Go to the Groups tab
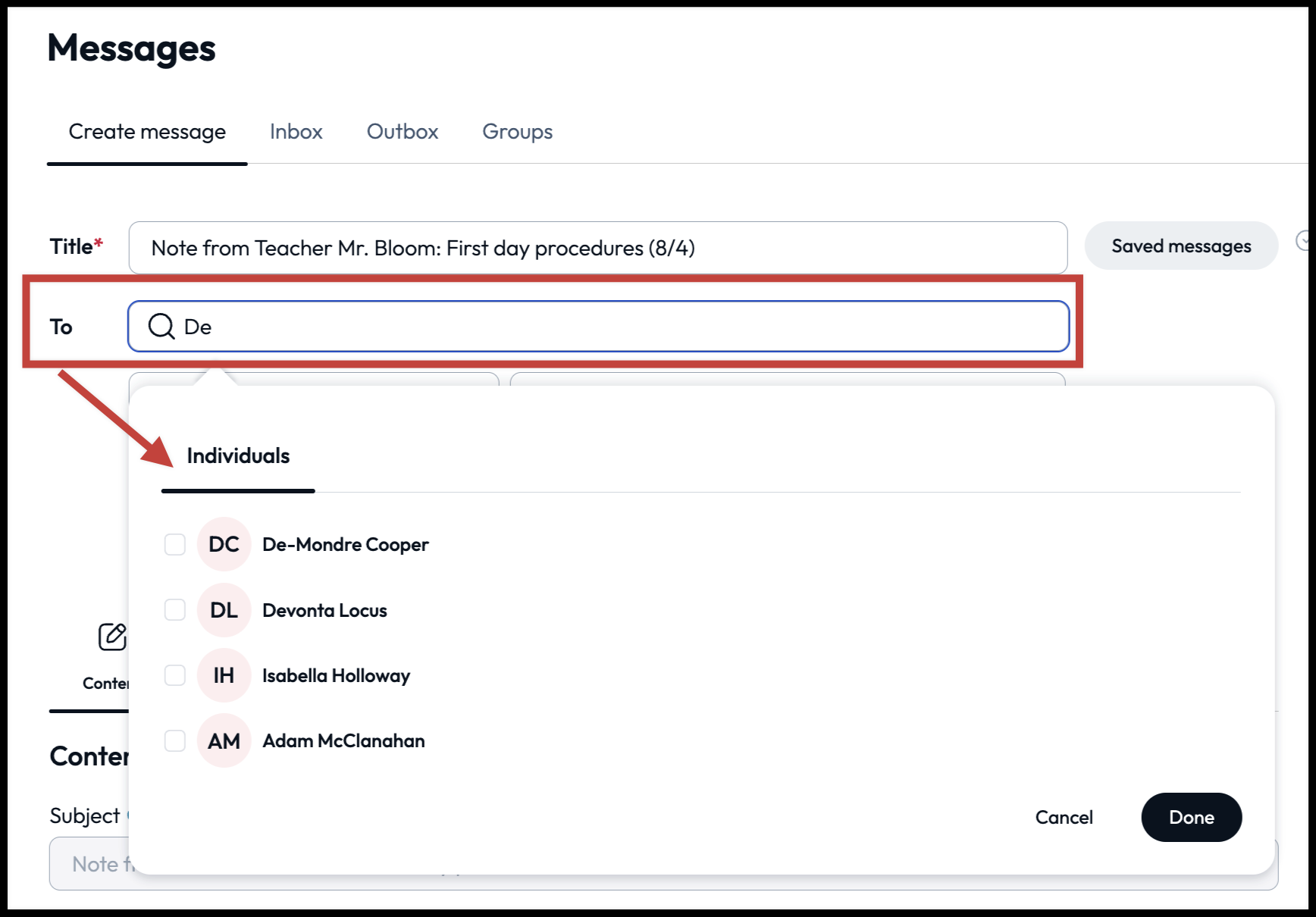 517,132
